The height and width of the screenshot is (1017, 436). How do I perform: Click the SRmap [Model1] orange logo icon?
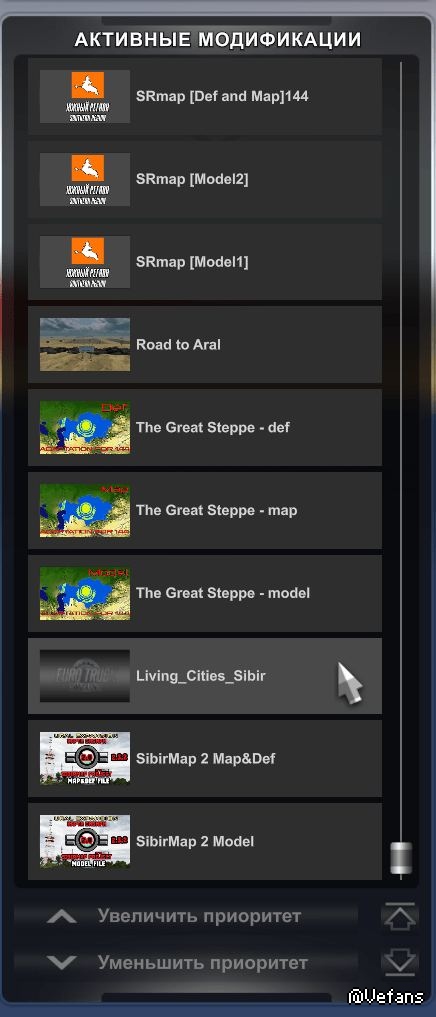88,250
